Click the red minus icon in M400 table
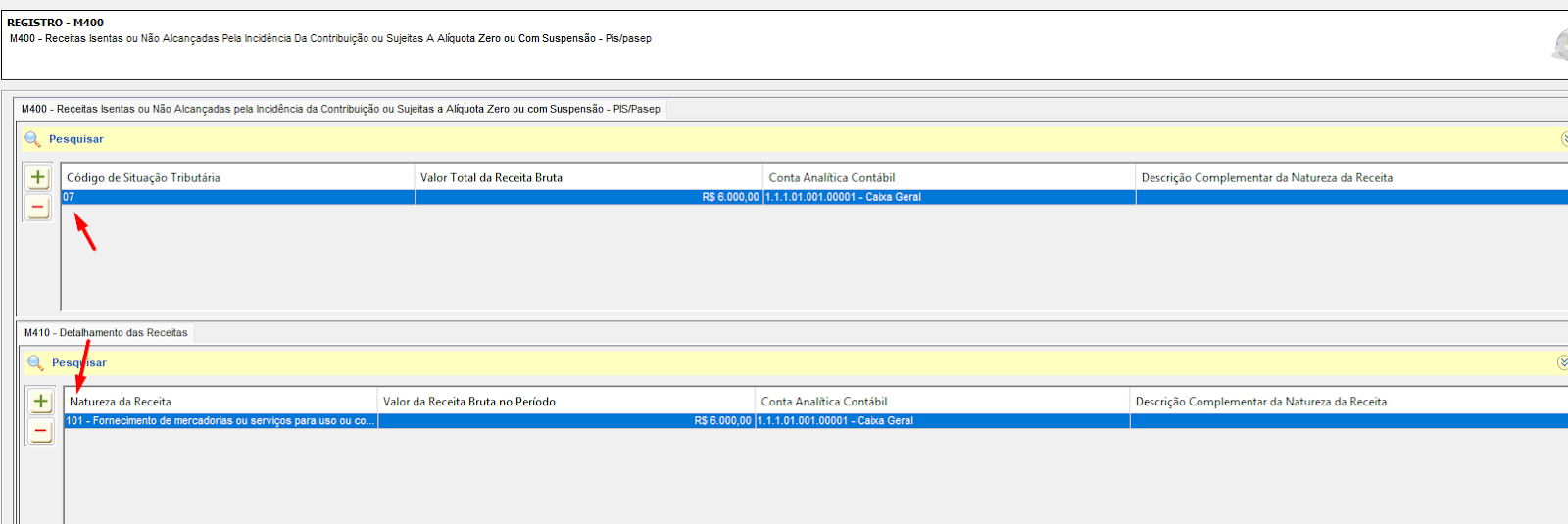 coord(37,207)
